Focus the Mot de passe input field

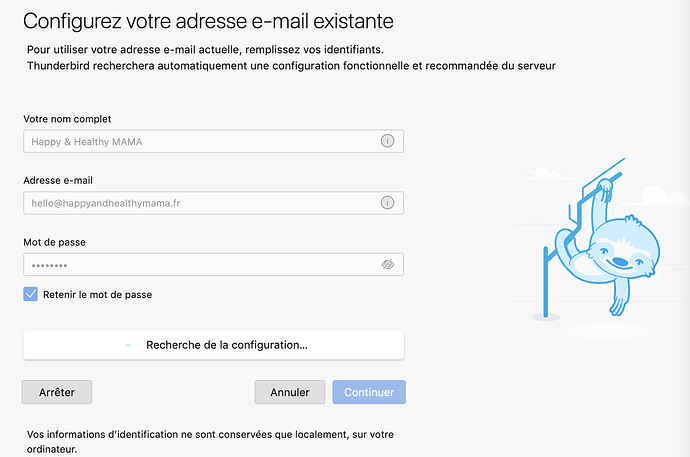(213, 264)
